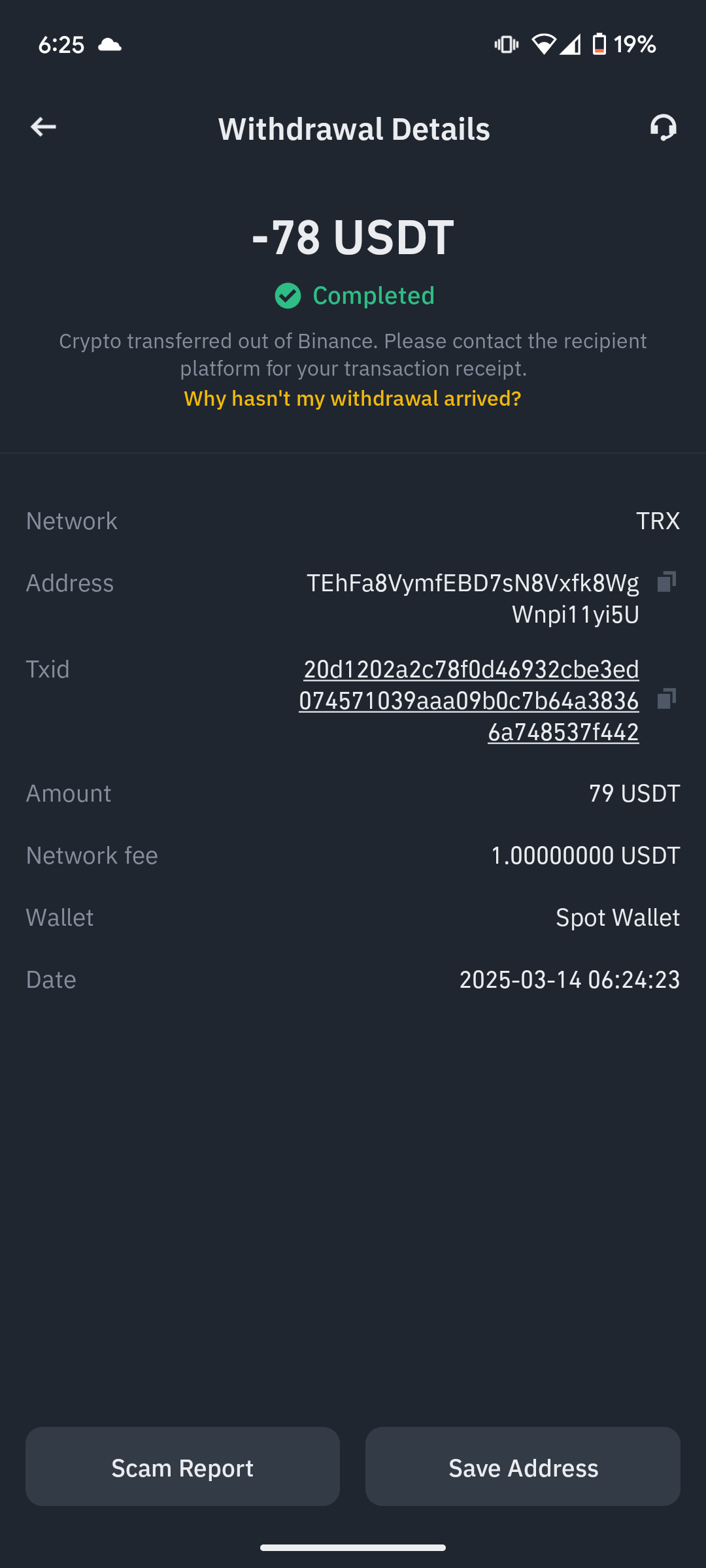Tap the battery icon in status bar
Image resolution: width=706 pixels, height=1568 pixels.
(599, 44)
